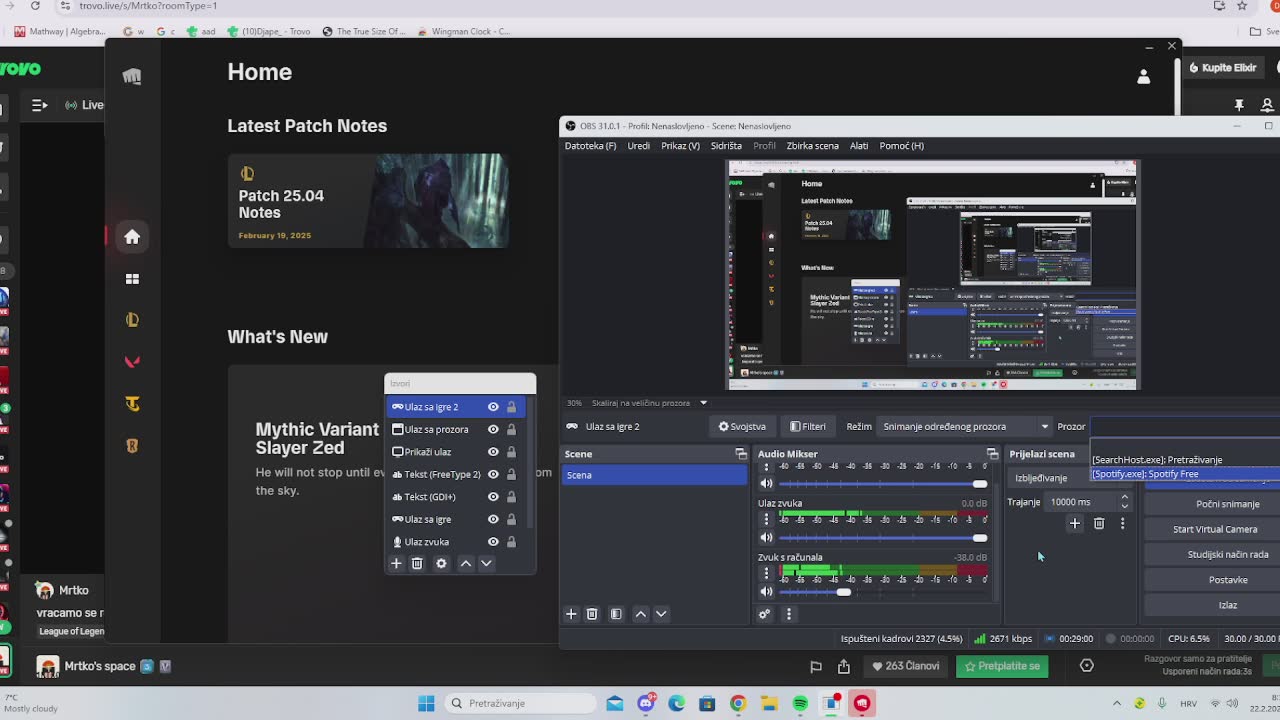The image size is (1280, 720).
Task: Open Zbirka scena menu in OBS
Action: pyautogui.click(x=812, y=146)
